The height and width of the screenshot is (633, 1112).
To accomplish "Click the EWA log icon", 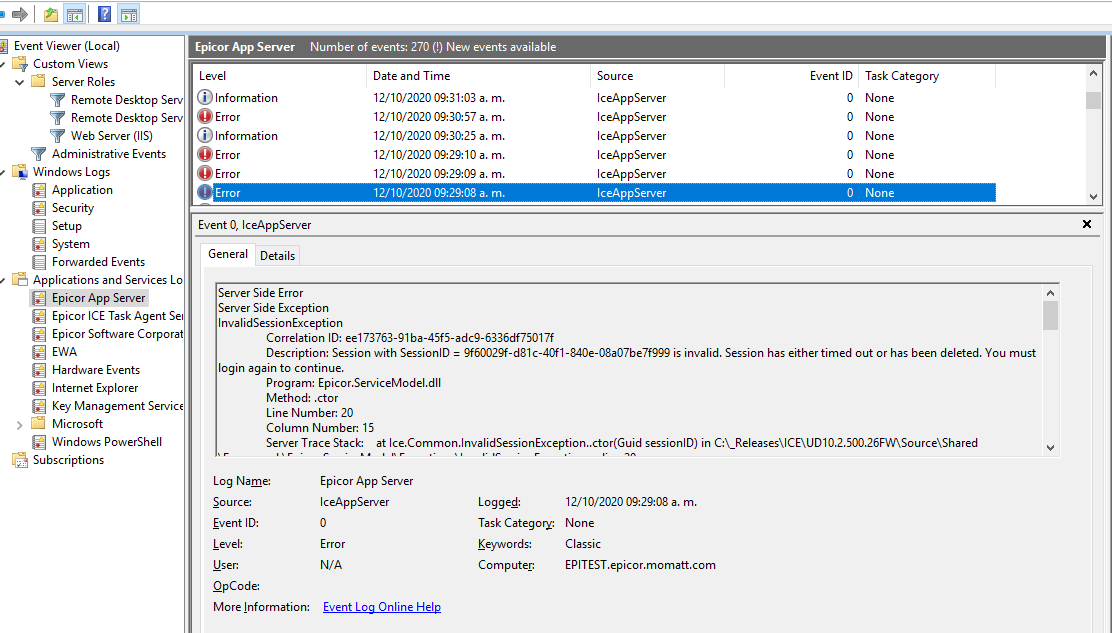I will pyautogui.click(x=39, y=352).
